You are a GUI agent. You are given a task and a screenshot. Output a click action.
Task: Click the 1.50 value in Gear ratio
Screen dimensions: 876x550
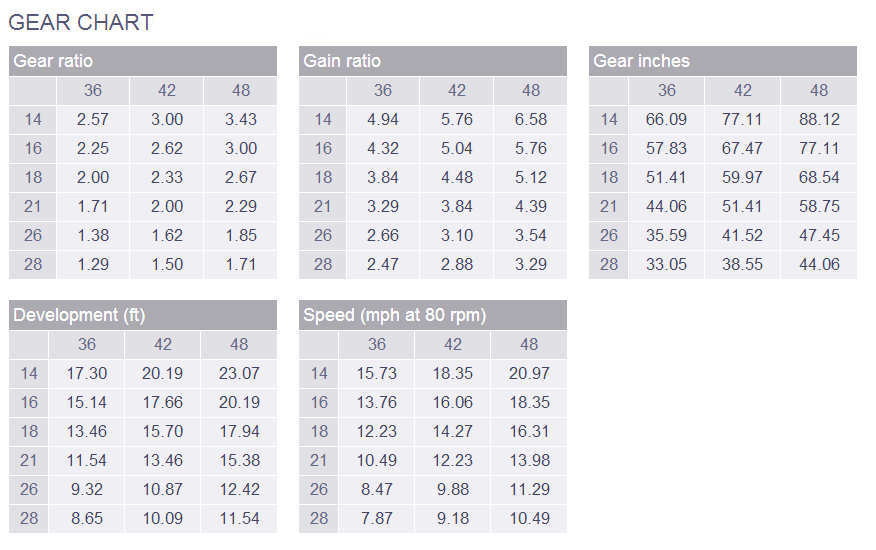click(x=167, y=264)
